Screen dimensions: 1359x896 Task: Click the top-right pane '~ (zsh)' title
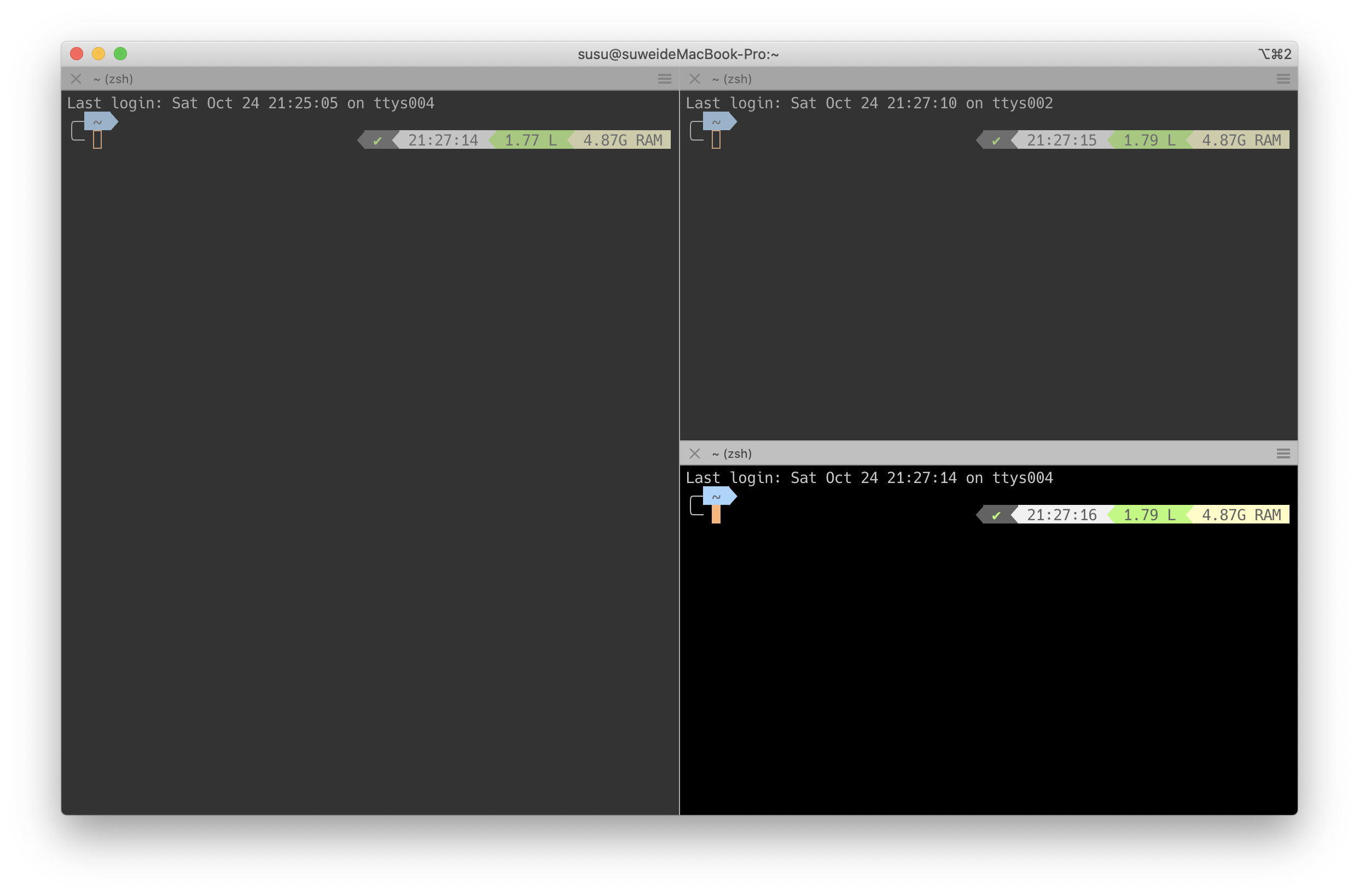pos(731,79)
